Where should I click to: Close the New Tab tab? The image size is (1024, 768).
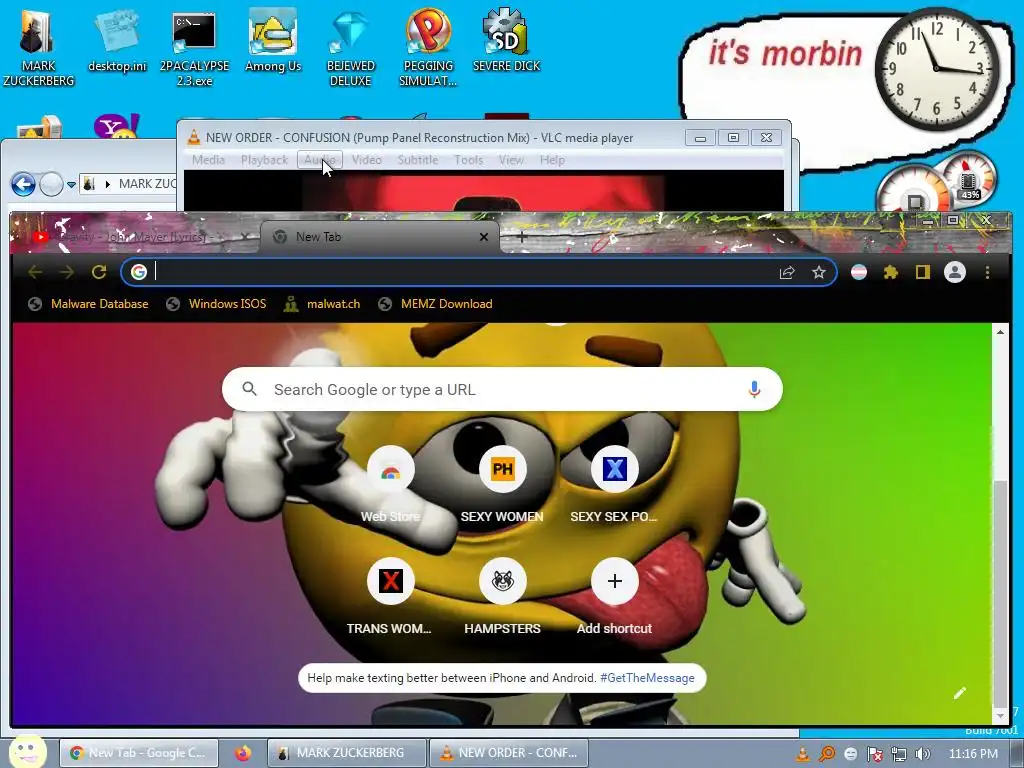(484, 237)
